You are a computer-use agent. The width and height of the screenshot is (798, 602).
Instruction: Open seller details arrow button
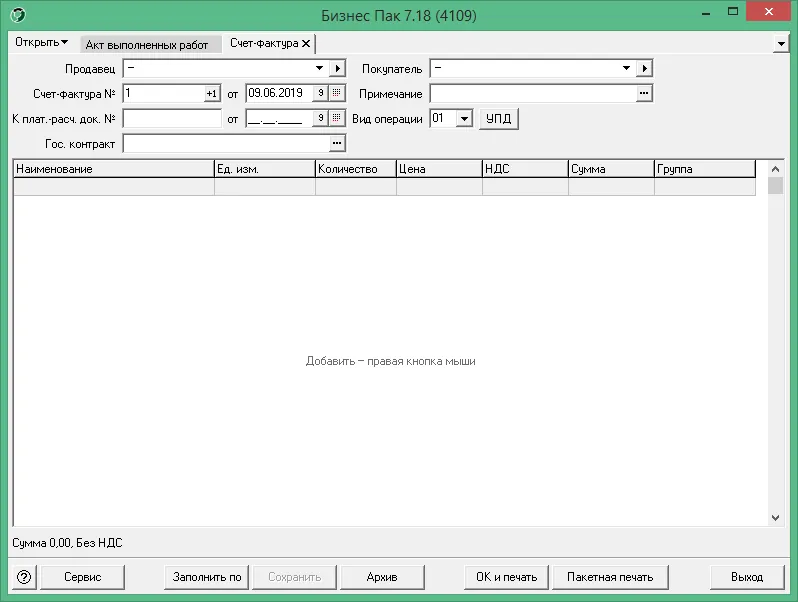337,68
